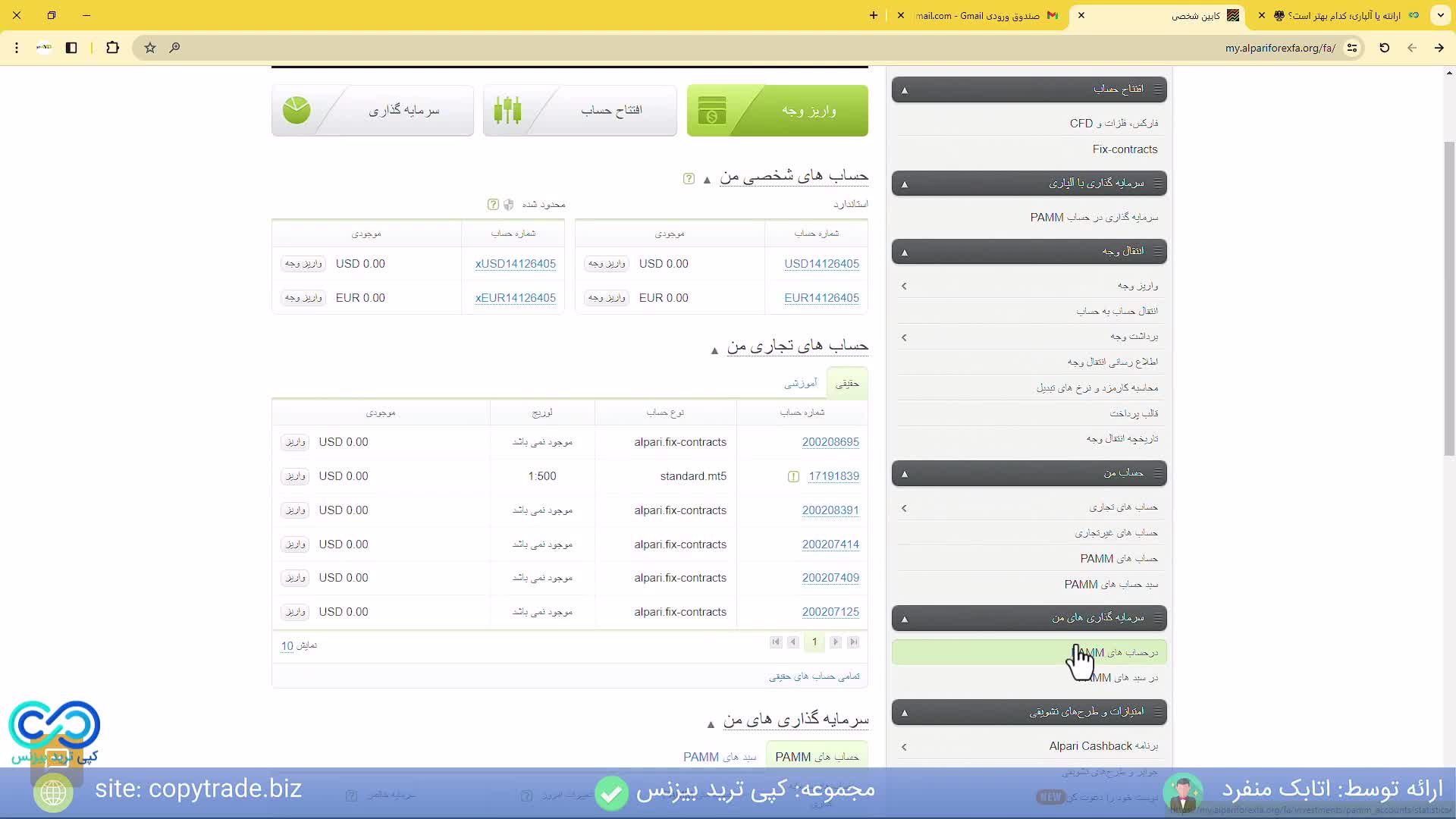The height and width of the screenshot is (819, 1456).
Task: Open the new browser tab plus button
Action: click(x=874, y=15)
